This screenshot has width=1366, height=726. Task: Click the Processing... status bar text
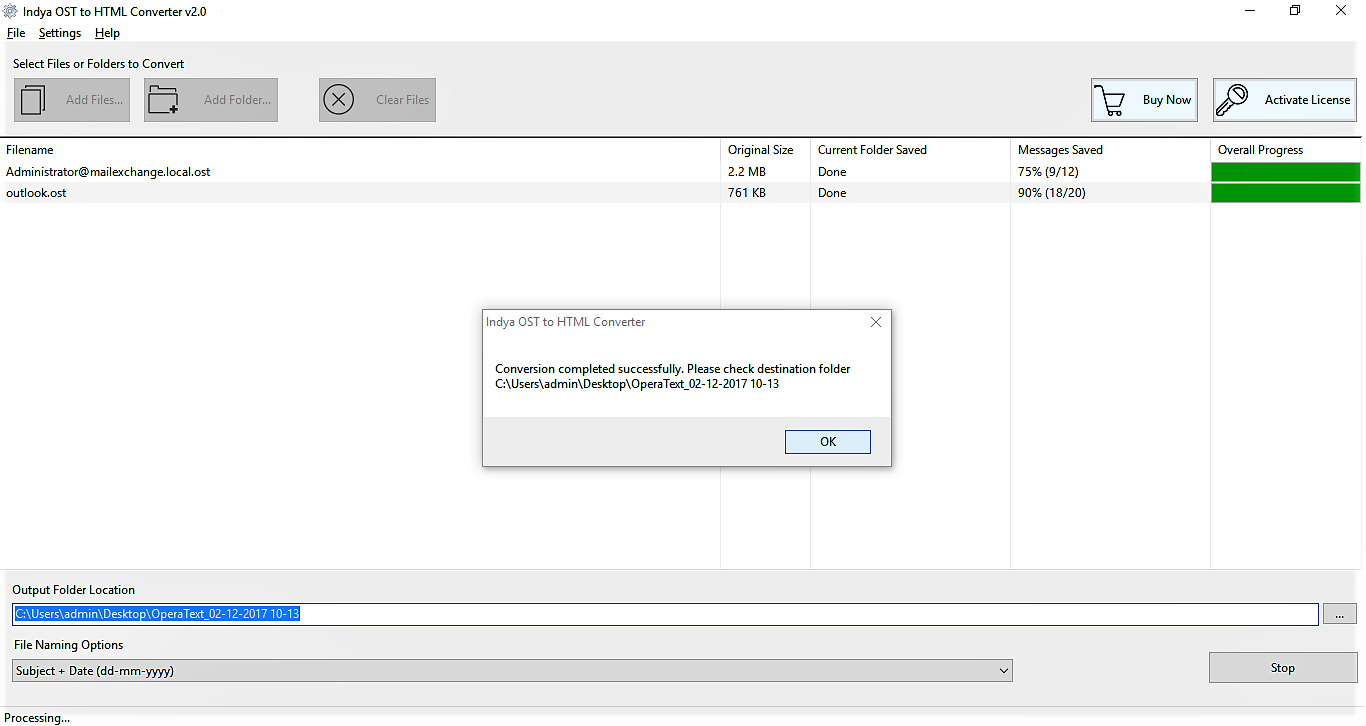(37, 718)
